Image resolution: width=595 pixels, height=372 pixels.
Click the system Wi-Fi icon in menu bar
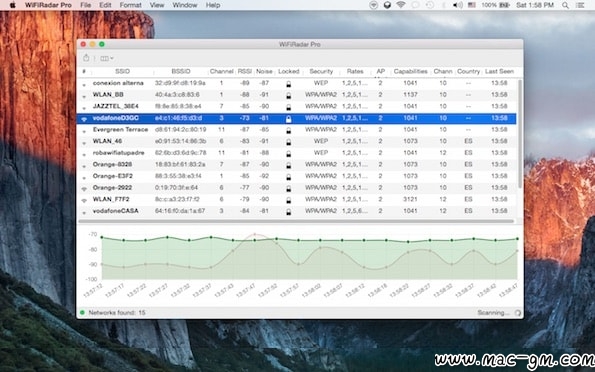pyautogui.click(x=401, y=5)
